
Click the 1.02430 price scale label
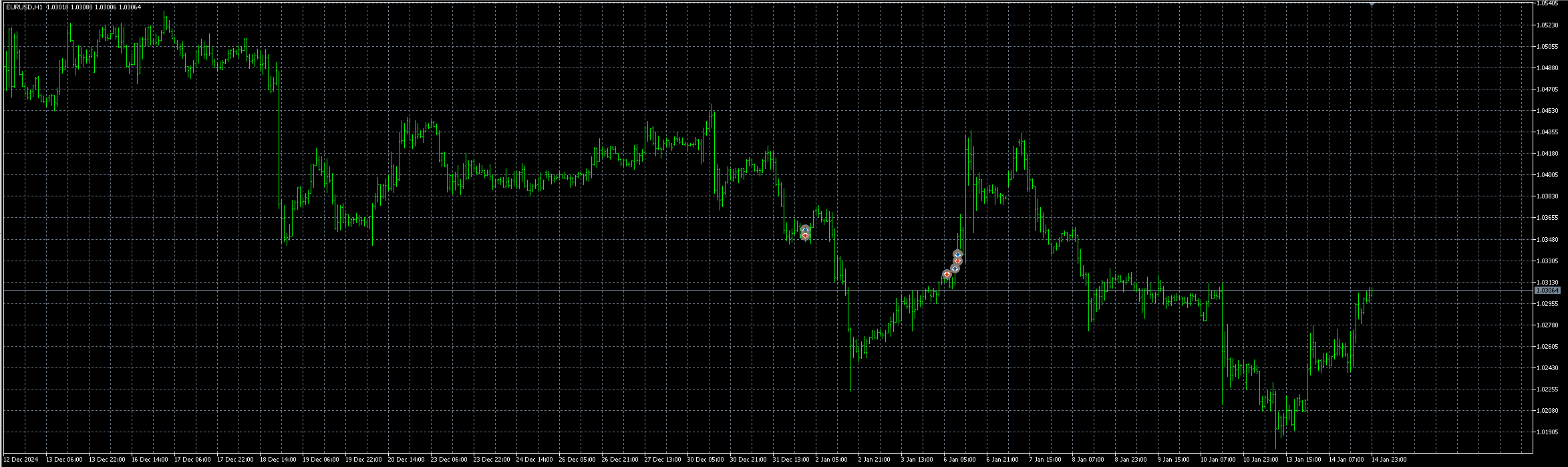coord(1547,367)
